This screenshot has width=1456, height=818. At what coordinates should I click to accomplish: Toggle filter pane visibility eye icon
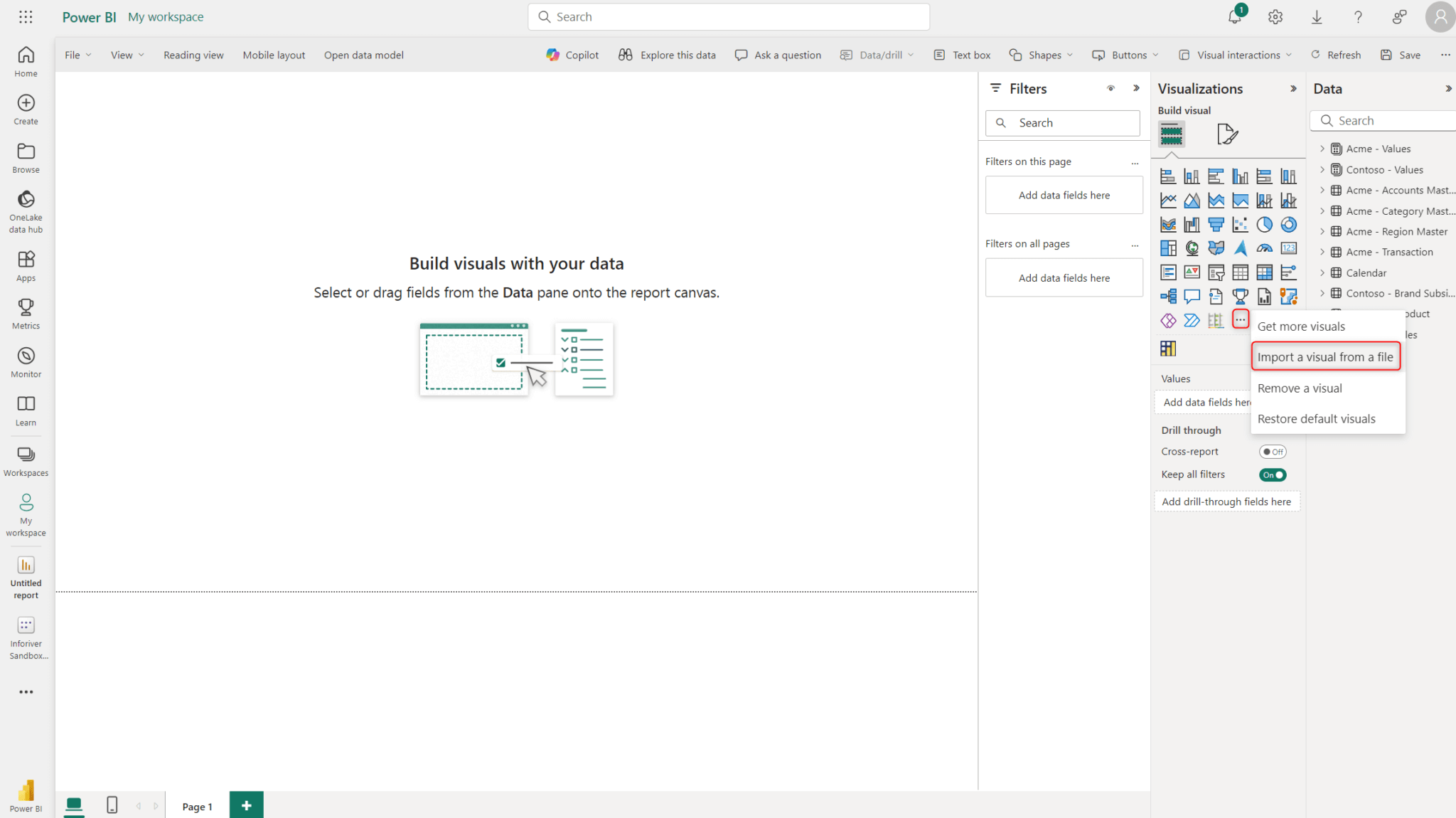[x=1111, y=88]
